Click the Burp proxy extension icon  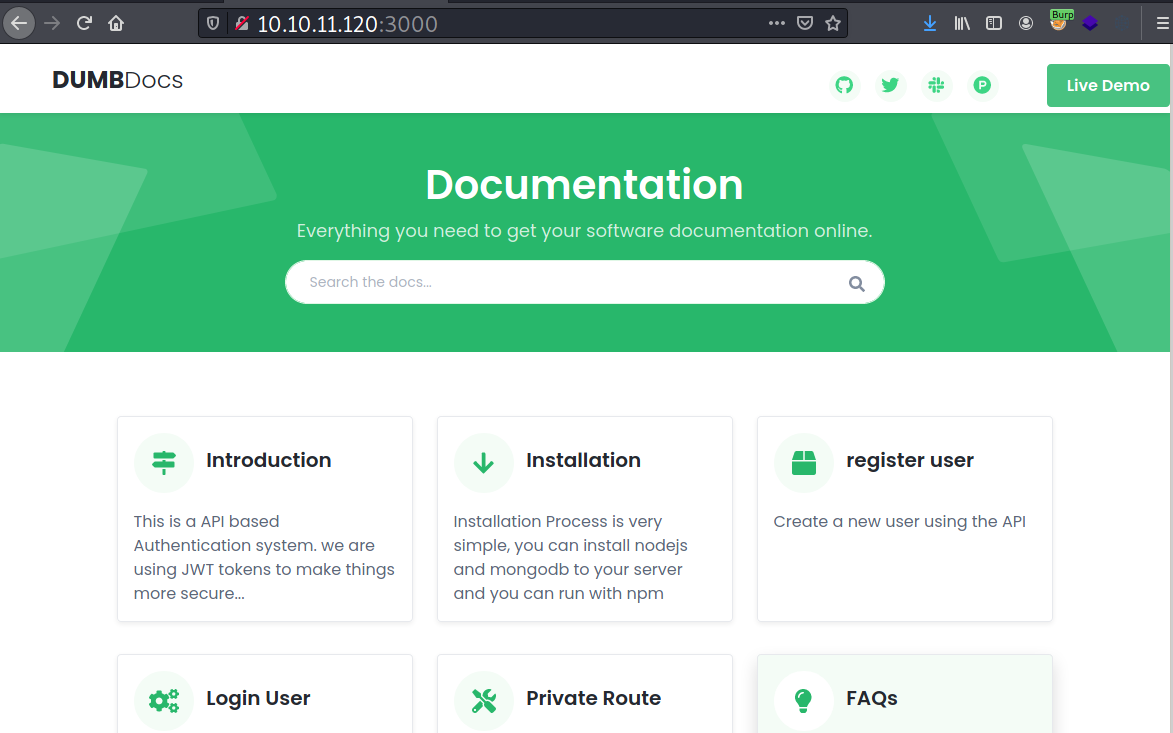pyautogui.click(x=1059, y=22)
